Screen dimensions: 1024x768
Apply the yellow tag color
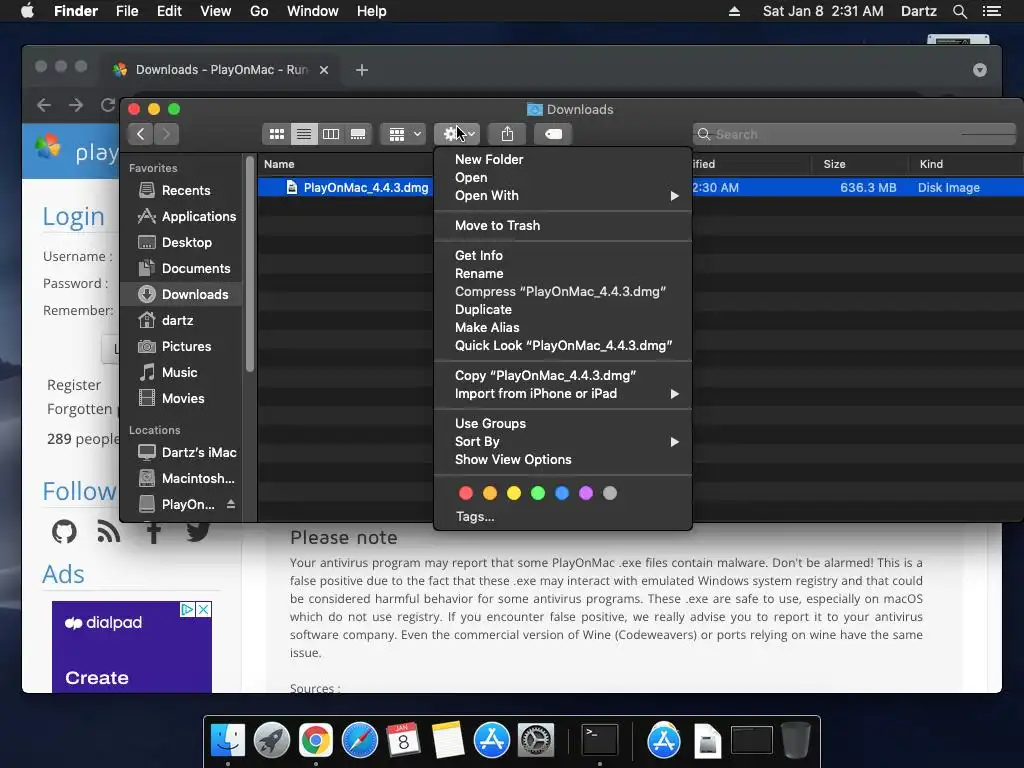(x=514, y=493)
